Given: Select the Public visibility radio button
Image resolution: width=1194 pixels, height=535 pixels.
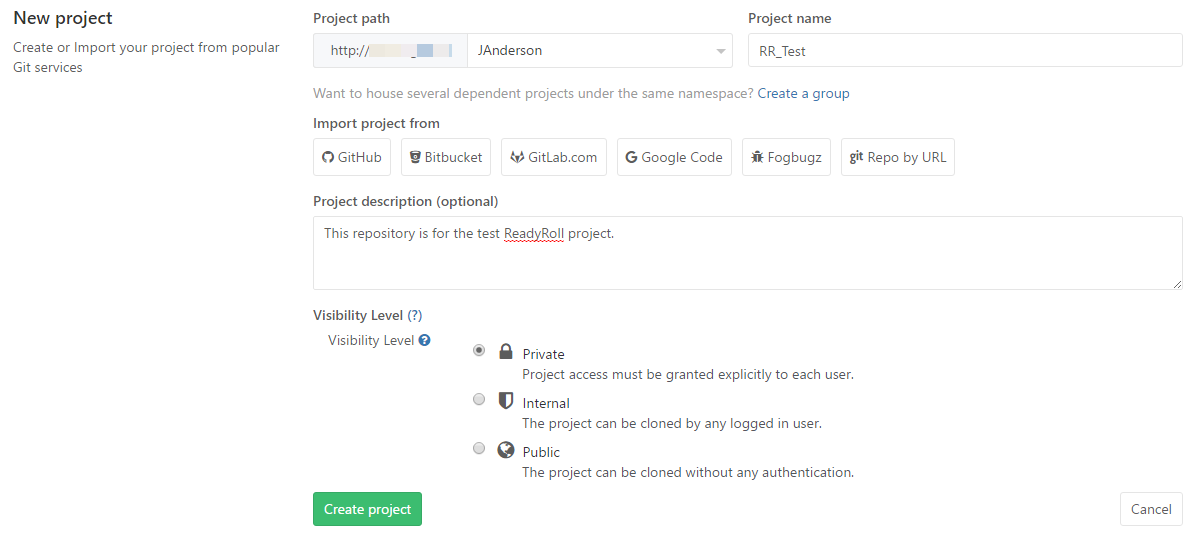Looking at the screenshot, I should click(479, 448).
